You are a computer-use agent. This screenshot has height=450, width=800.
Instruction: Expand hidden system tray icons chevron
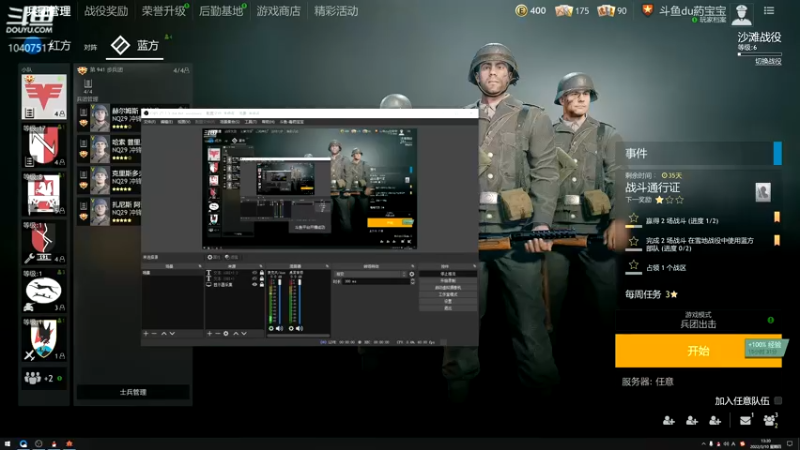pos(704,444)
